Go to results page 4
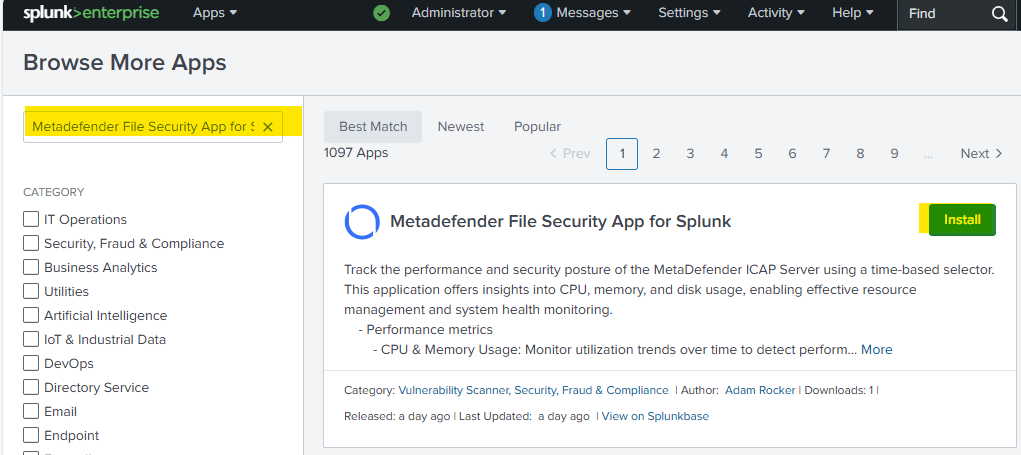Image resolution: width=1021 pixels, height=455 pixels. tap(724, 154)
